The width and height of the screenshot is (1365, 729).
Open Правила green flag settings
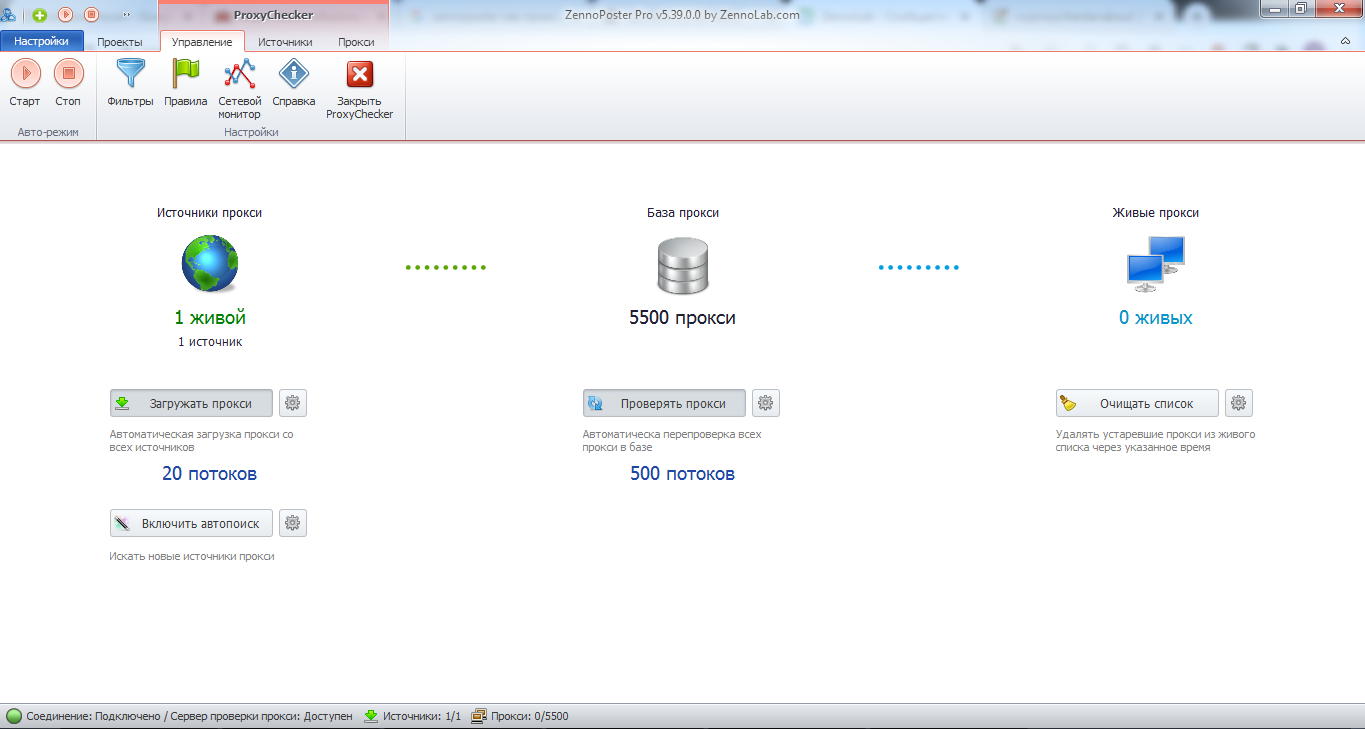coord(186,82)
